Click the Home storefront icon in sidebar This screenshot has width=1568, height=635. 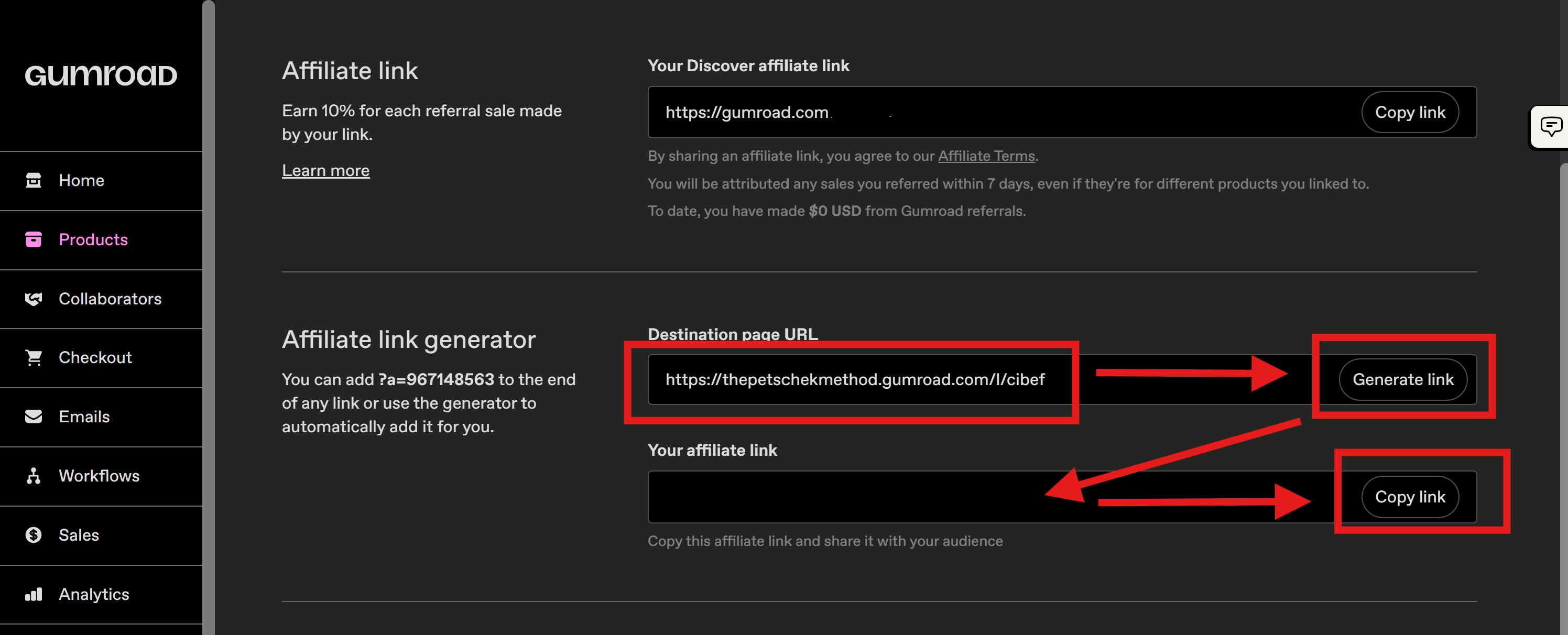pos(34,180)
